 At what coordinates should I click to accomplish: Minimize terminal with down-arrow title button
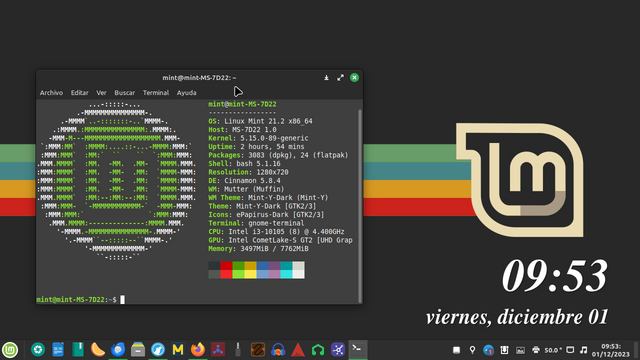(x=327, y=78)
